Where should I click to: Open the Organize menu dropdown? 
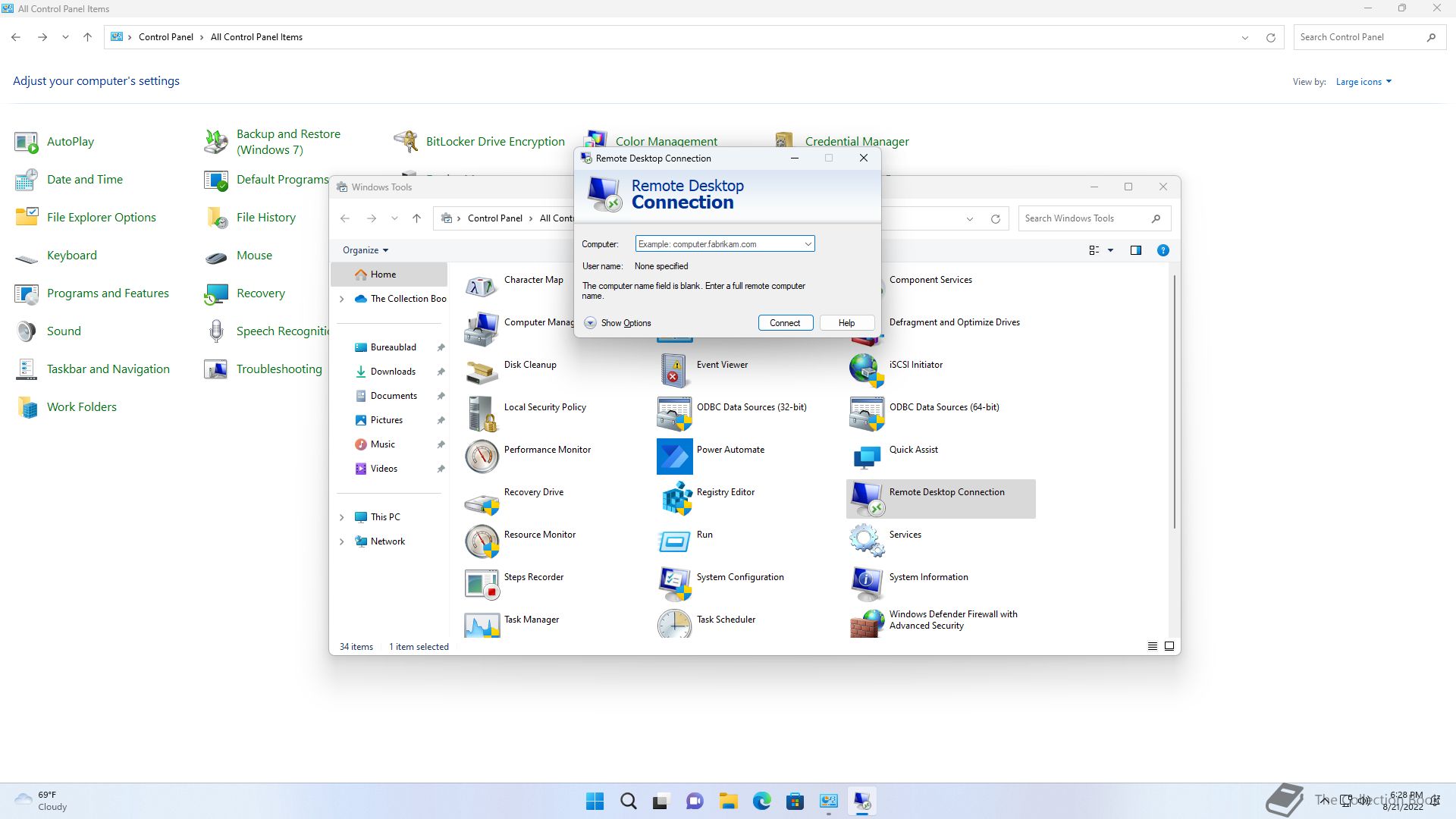point(365,250)
